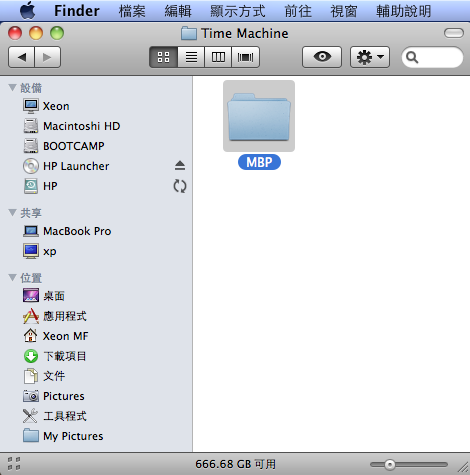Click the grid icon in status bar
The height and width of the screenshot is (475, 470).
click(x=14, y=464)
